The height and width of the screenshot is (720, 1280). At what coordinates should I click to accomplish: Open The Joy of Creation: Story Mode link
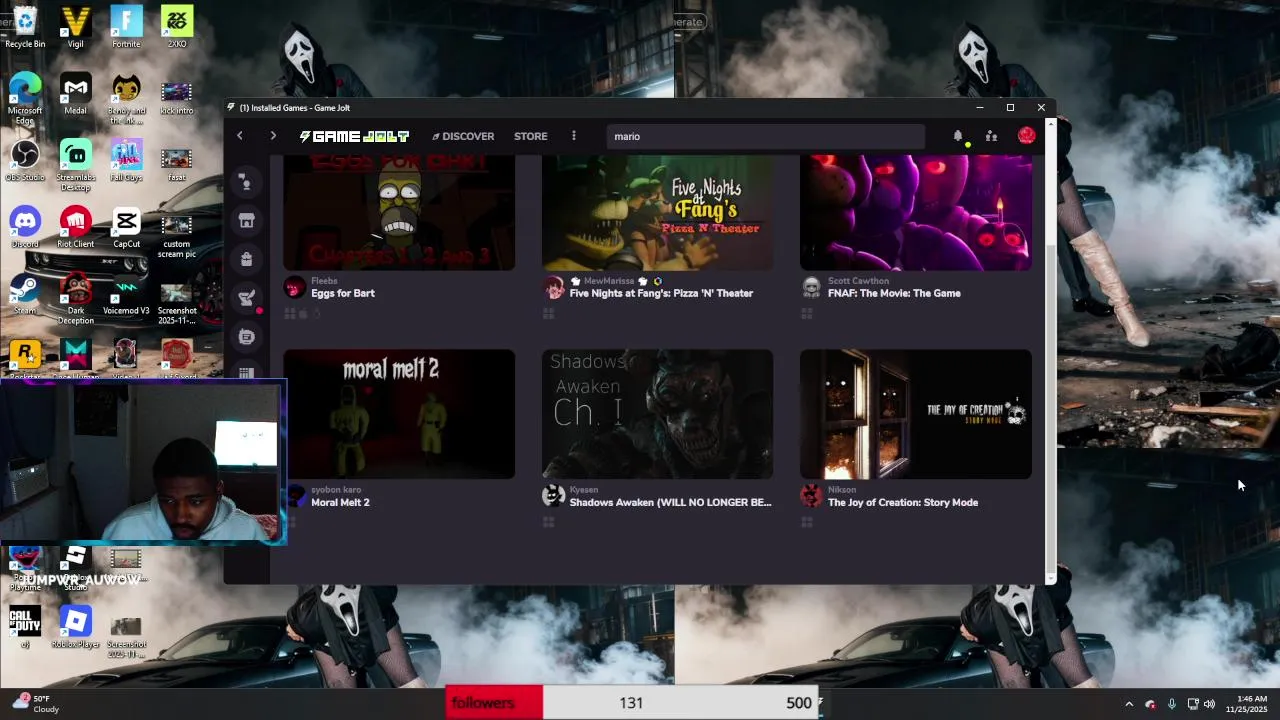click(x=903, y=502)
